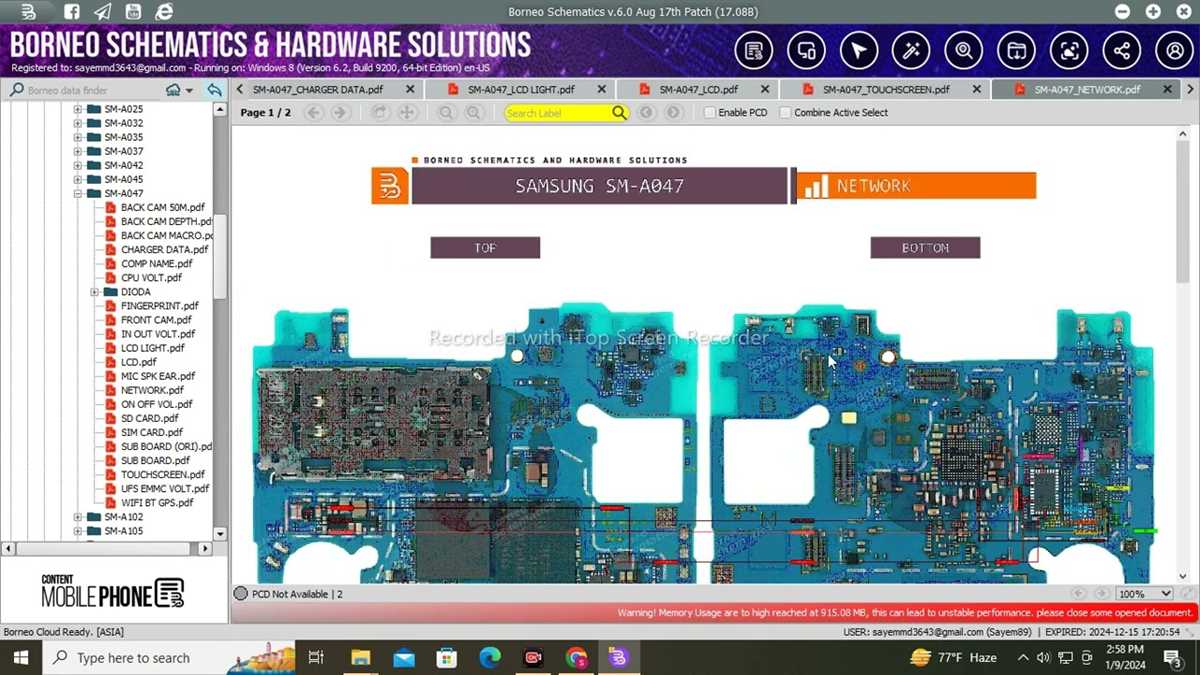Open the Internet Explorer web icon

pos(164,12)
